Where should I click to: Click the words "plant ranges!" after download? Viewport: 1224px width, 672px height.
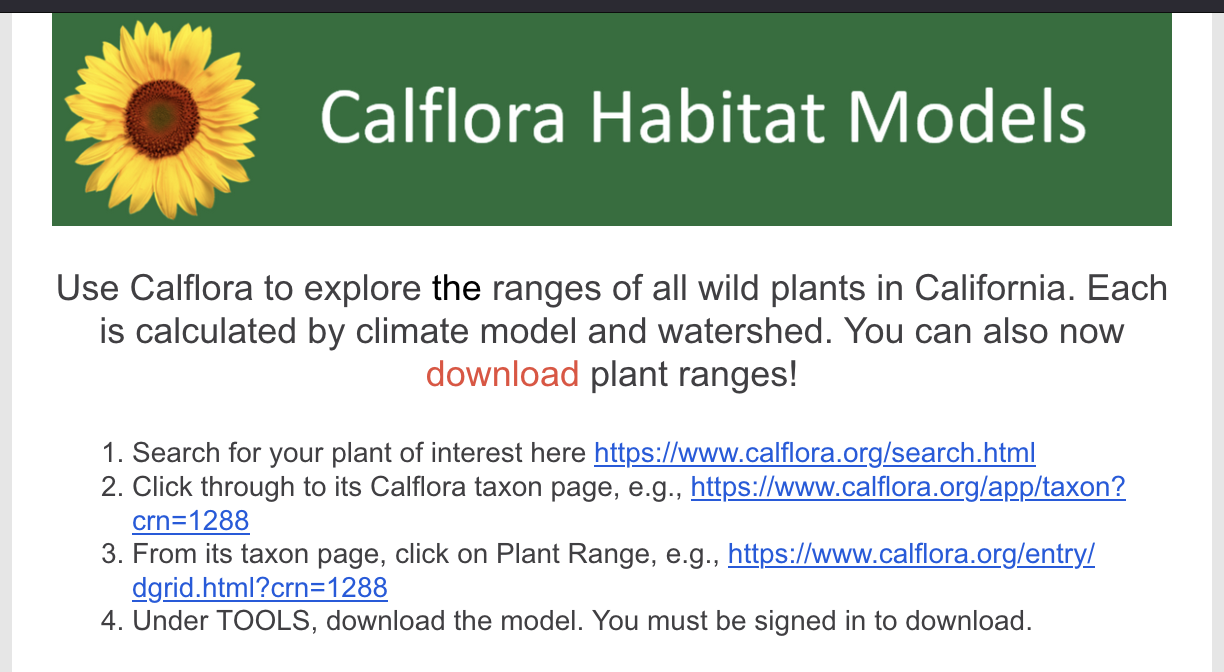(x=694, y=374)
